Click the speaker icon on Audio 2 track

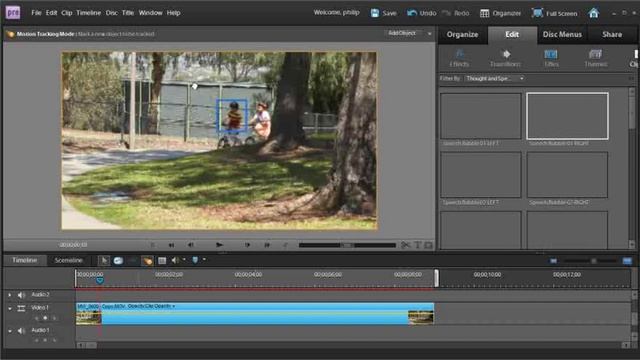click(x=21, y=295)
